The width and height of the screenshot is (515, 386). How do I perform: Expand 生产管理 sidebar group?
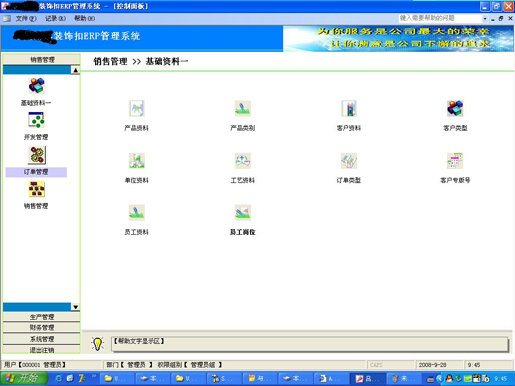(x=42, y=317)
